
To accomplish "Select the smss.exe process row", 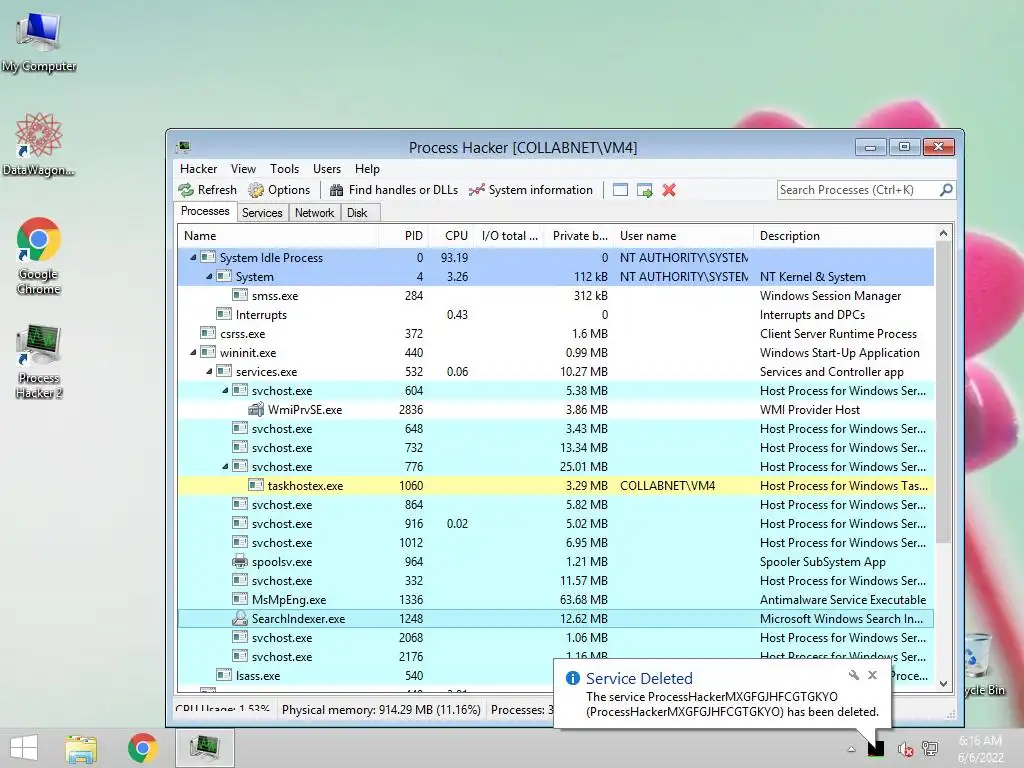I will 555,296.
